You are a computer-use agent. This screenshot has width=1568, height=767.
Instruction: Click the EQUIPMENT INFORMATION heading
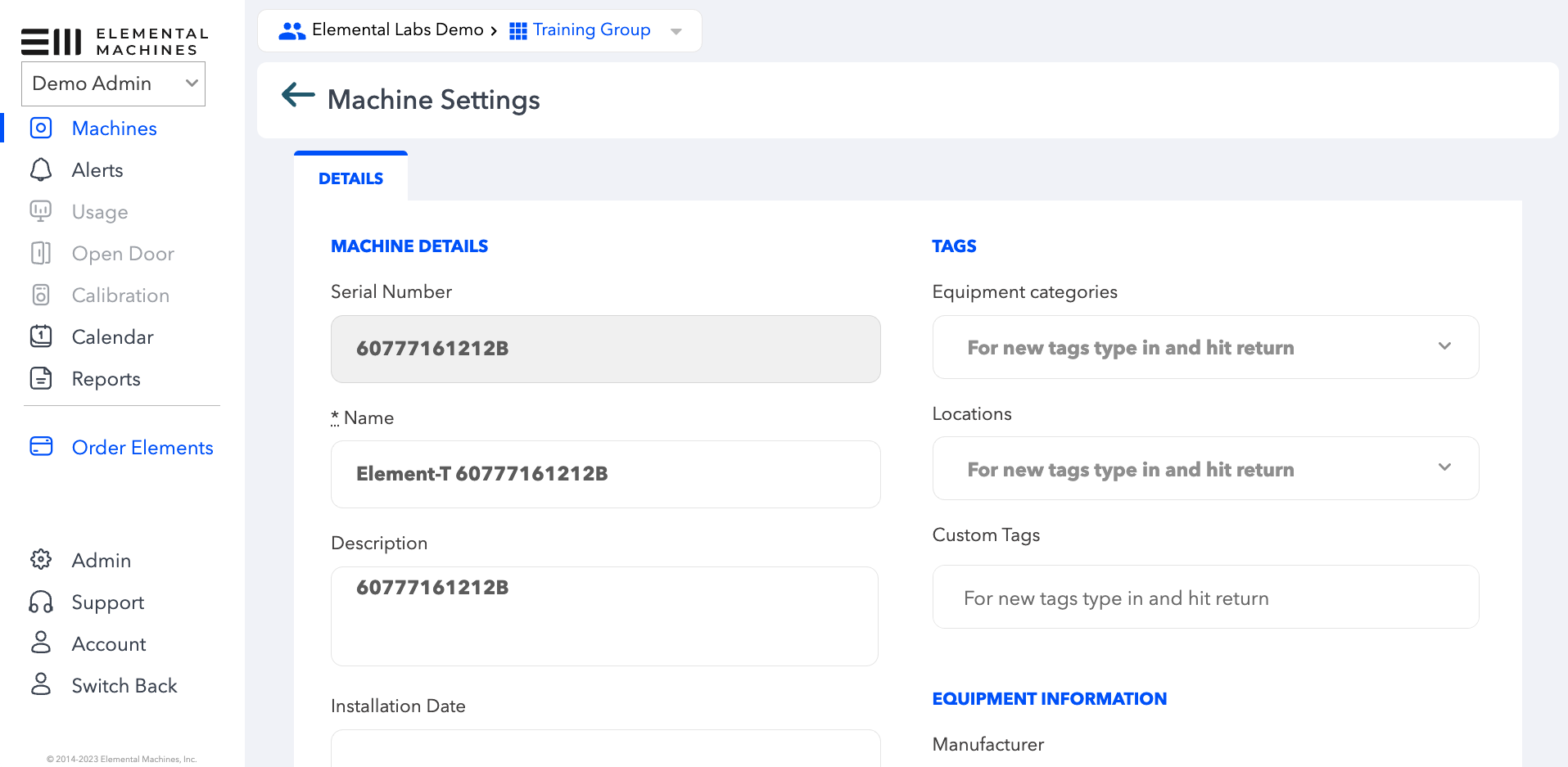click(1049, 699)
